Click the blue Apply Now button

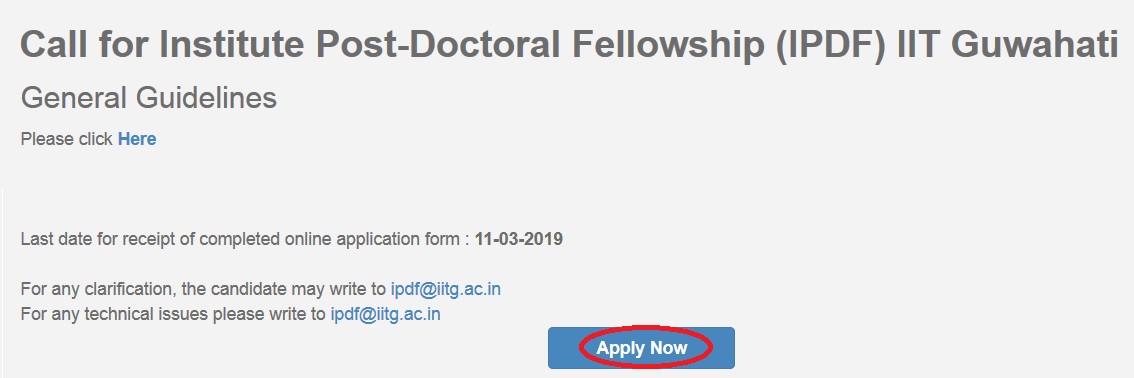point(641,348)
